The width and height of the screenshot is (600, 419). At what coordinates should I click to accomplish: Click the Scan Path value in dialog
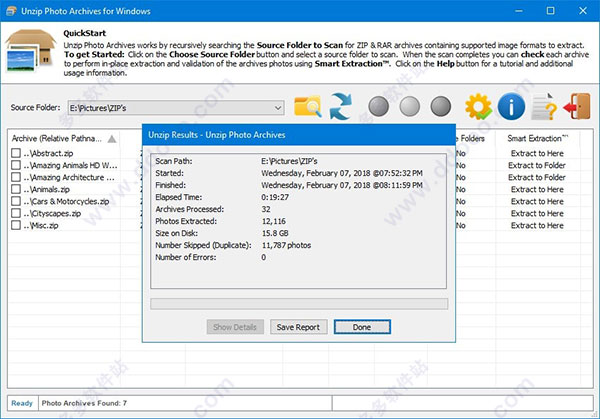point(289,161)
